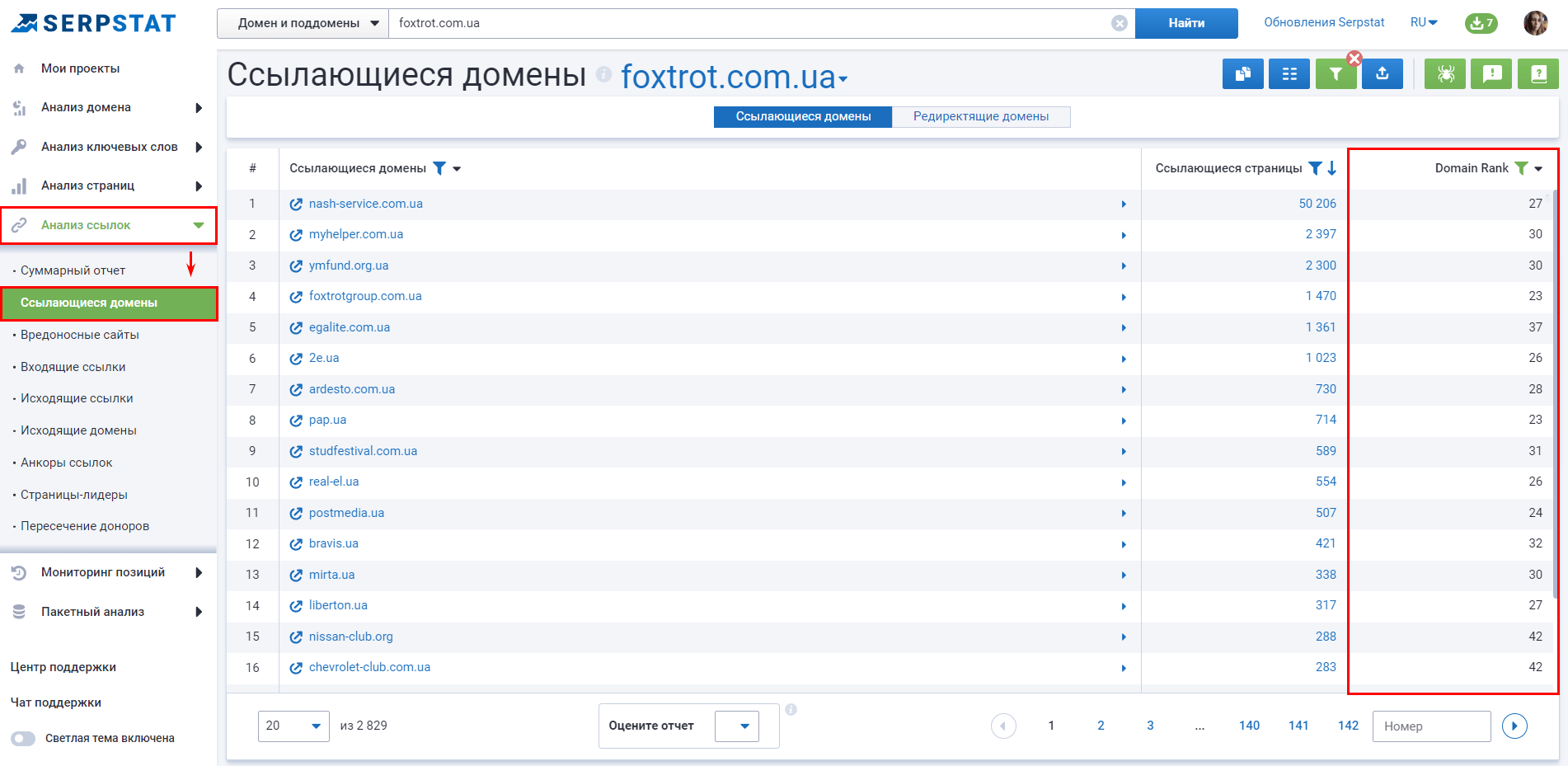Clear the search field with X icon
Screen dimensions: 1568x766
click(x=1119, y=23)
